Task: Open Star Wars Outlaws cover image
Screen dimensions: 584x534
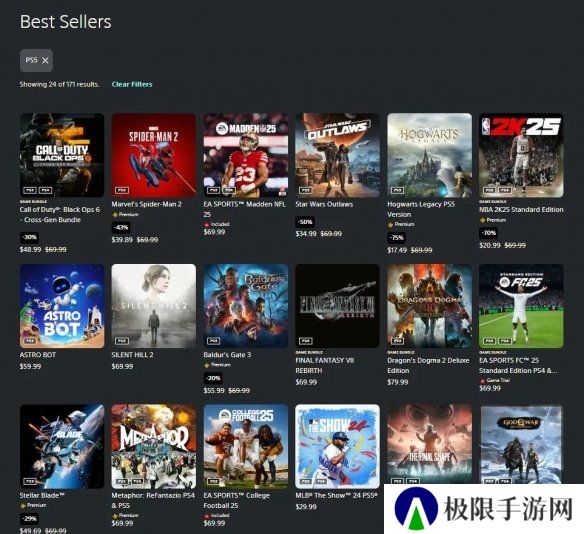Action: [337, 155]
